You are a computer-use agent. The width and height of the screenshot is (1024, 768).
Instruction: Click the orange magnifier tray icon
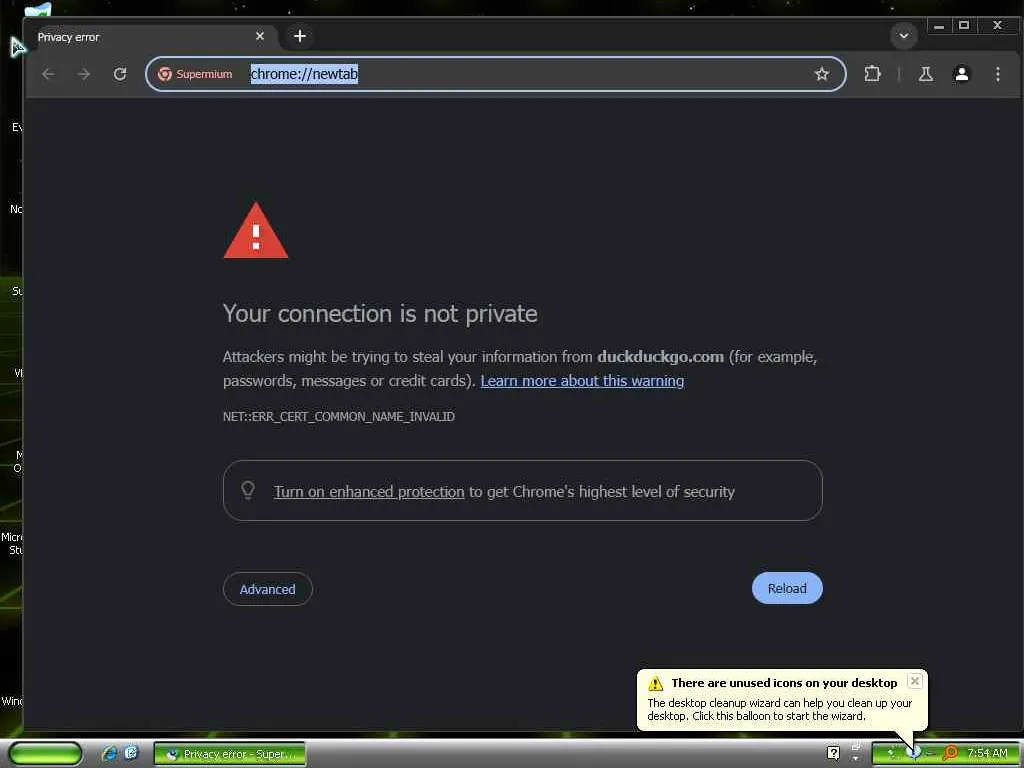click(950, 753)
